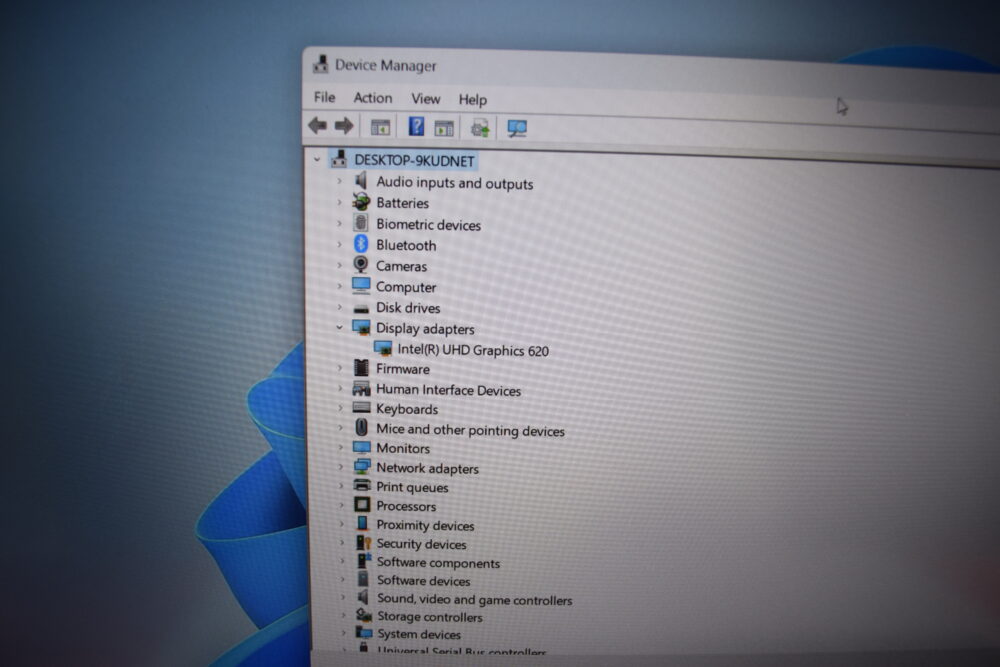Open the File menu

pyautogui.click(x=324, y=97)
